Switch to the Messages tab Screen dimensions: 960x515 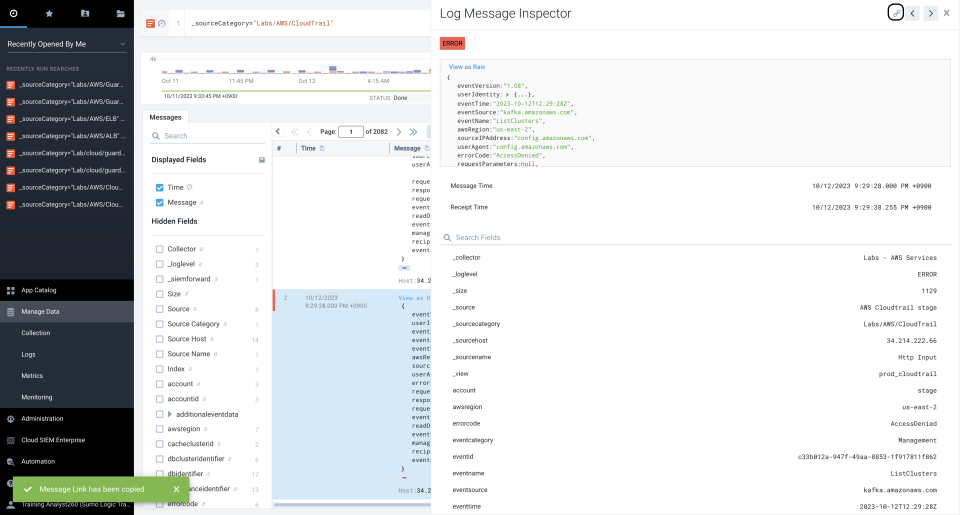coord(165,118)
